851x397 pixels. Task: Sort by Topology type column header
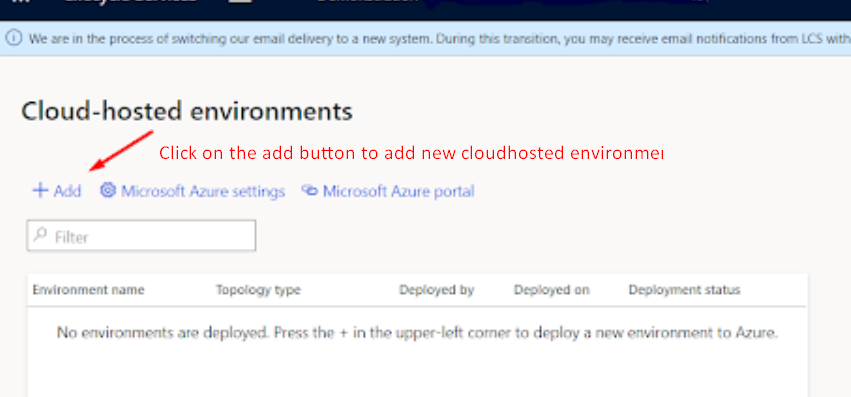[258, 290]
